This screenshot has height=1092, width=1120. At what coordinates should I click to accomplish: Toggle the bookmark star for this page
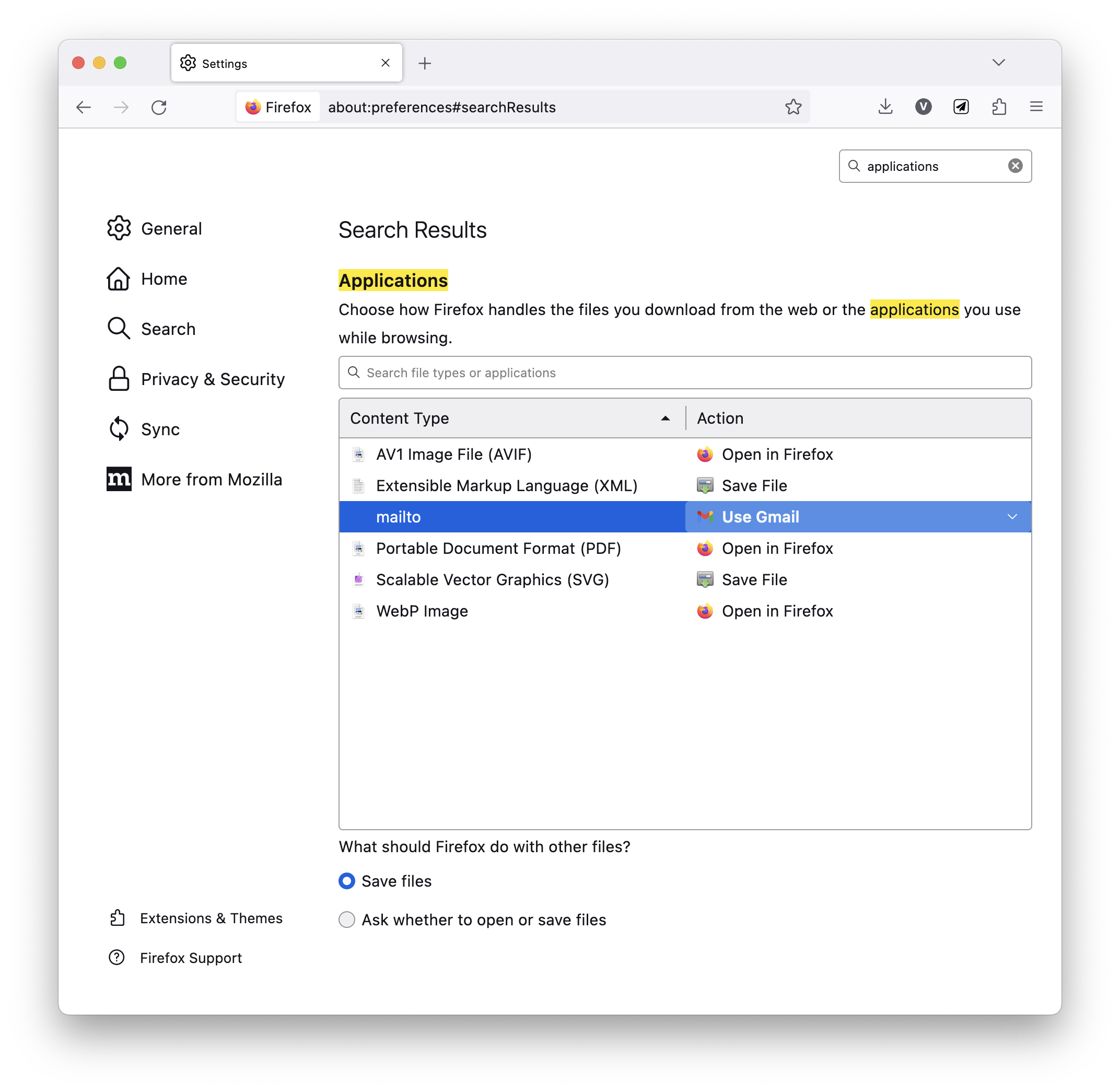[x=794, y=107]
